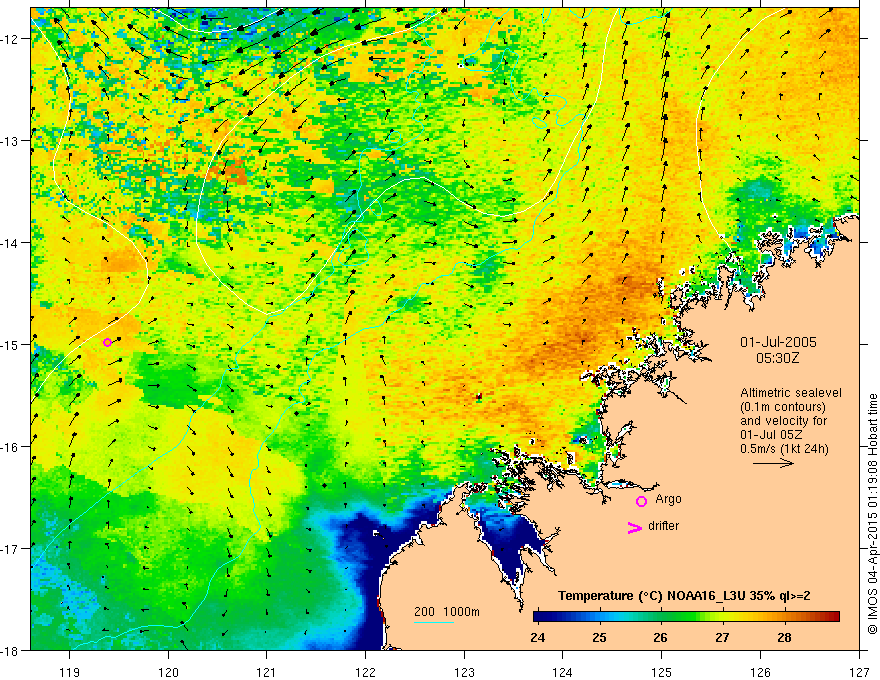Click the 'Altimetric sealevel' caption text
Image resolution: width=880 pixels, height=680 pixels.
(x=791, y=393)
